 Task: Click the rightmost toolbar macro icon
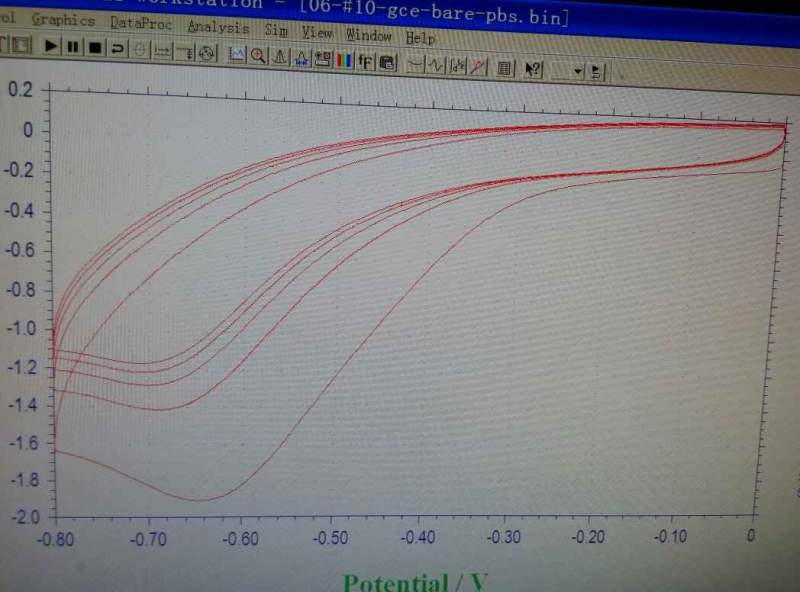595,71
